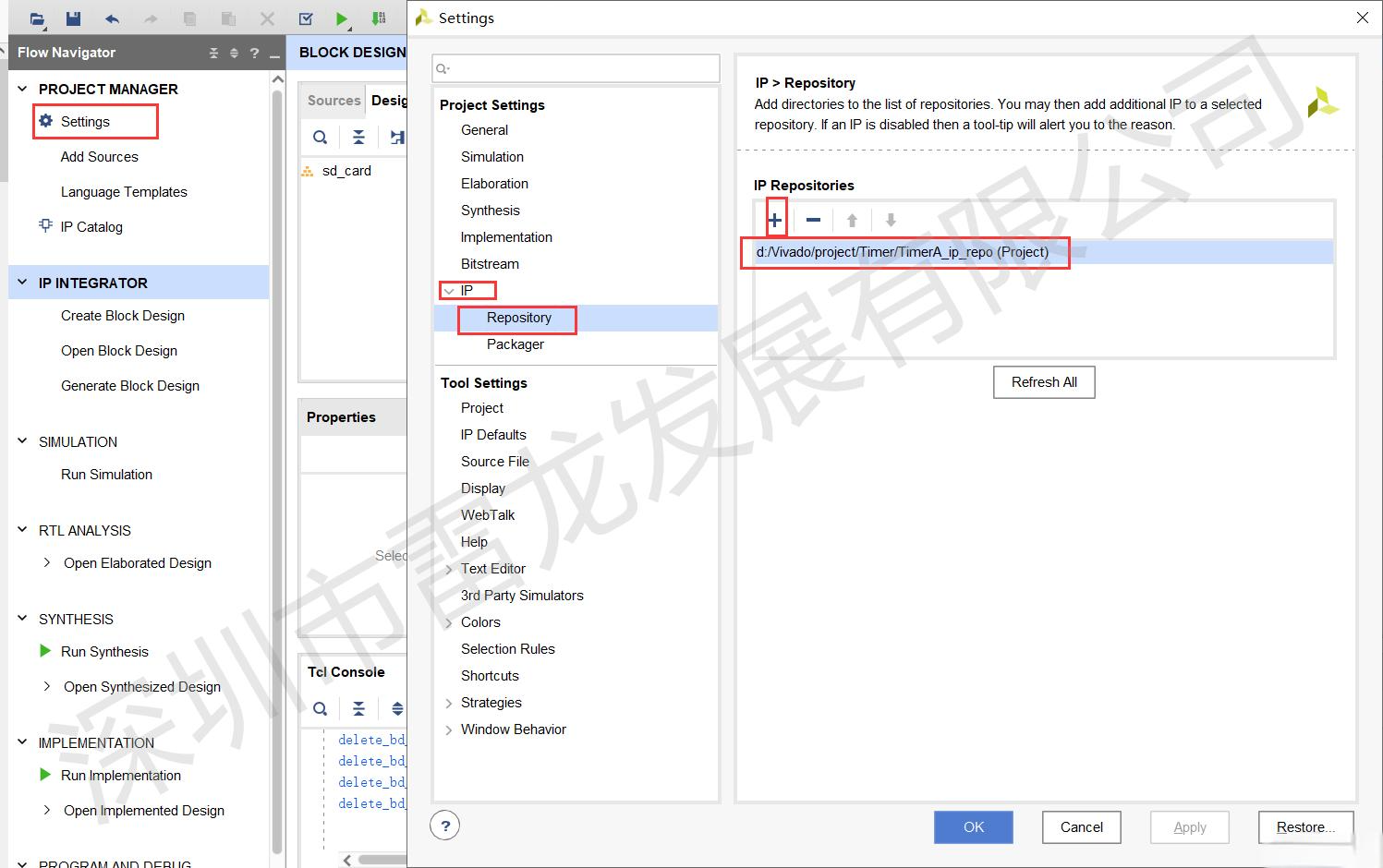Click the green Run toolbar icon
Screen dimensions: 1383x868
click(x=343, y=18)
